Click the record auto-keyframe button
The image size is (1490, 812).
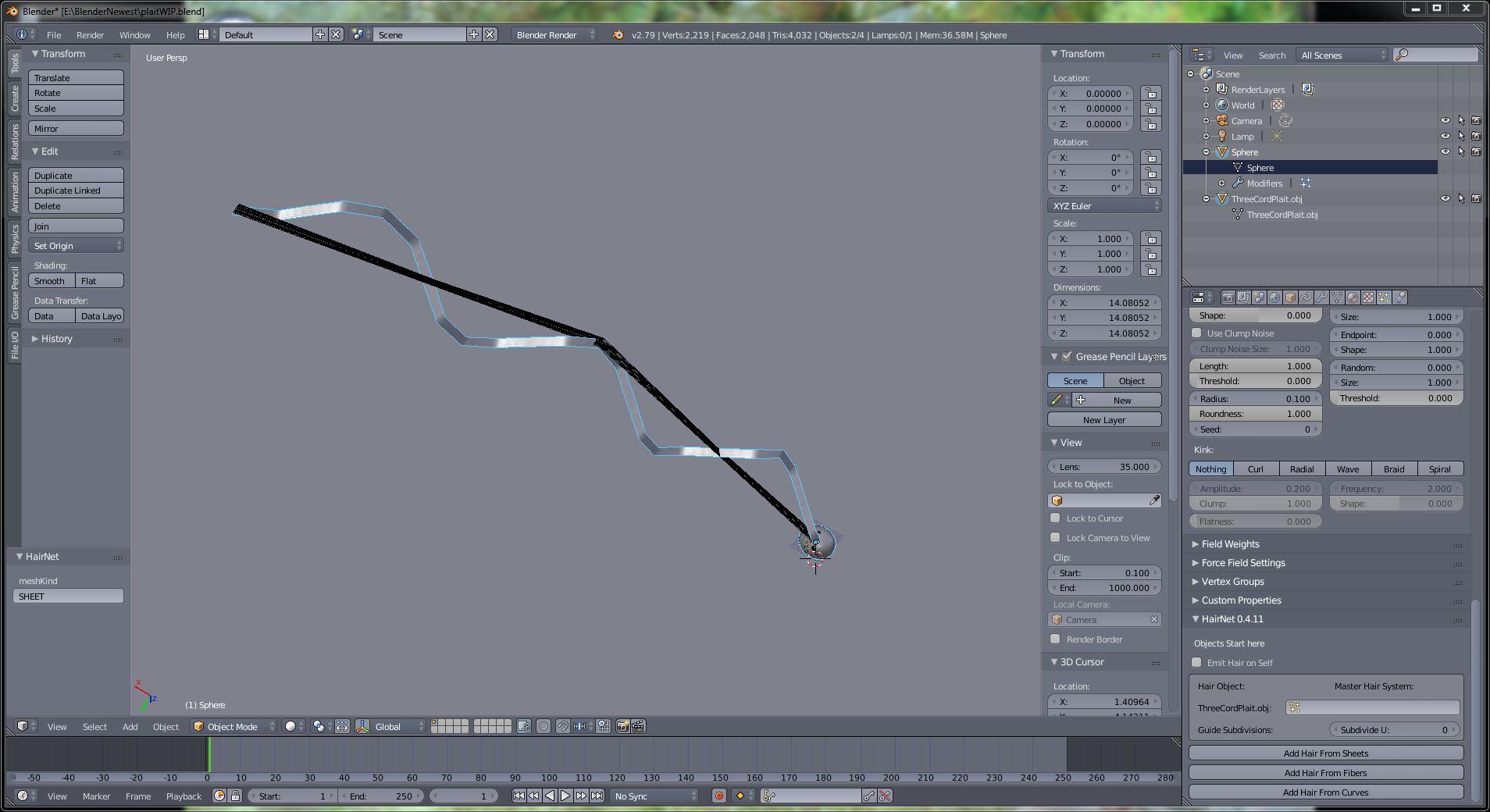click(719, 796)
